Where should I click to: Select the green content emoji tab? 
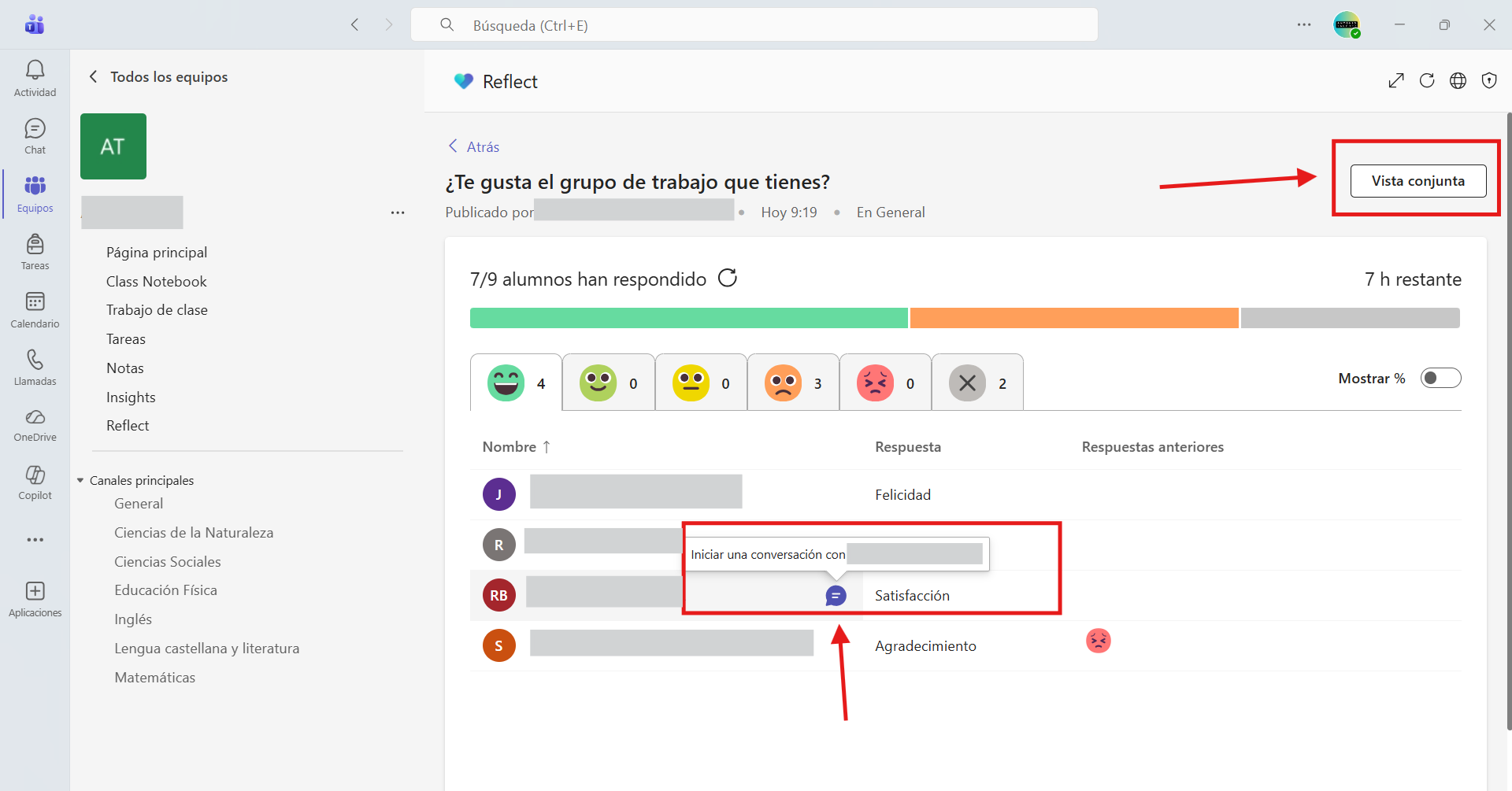609,383
